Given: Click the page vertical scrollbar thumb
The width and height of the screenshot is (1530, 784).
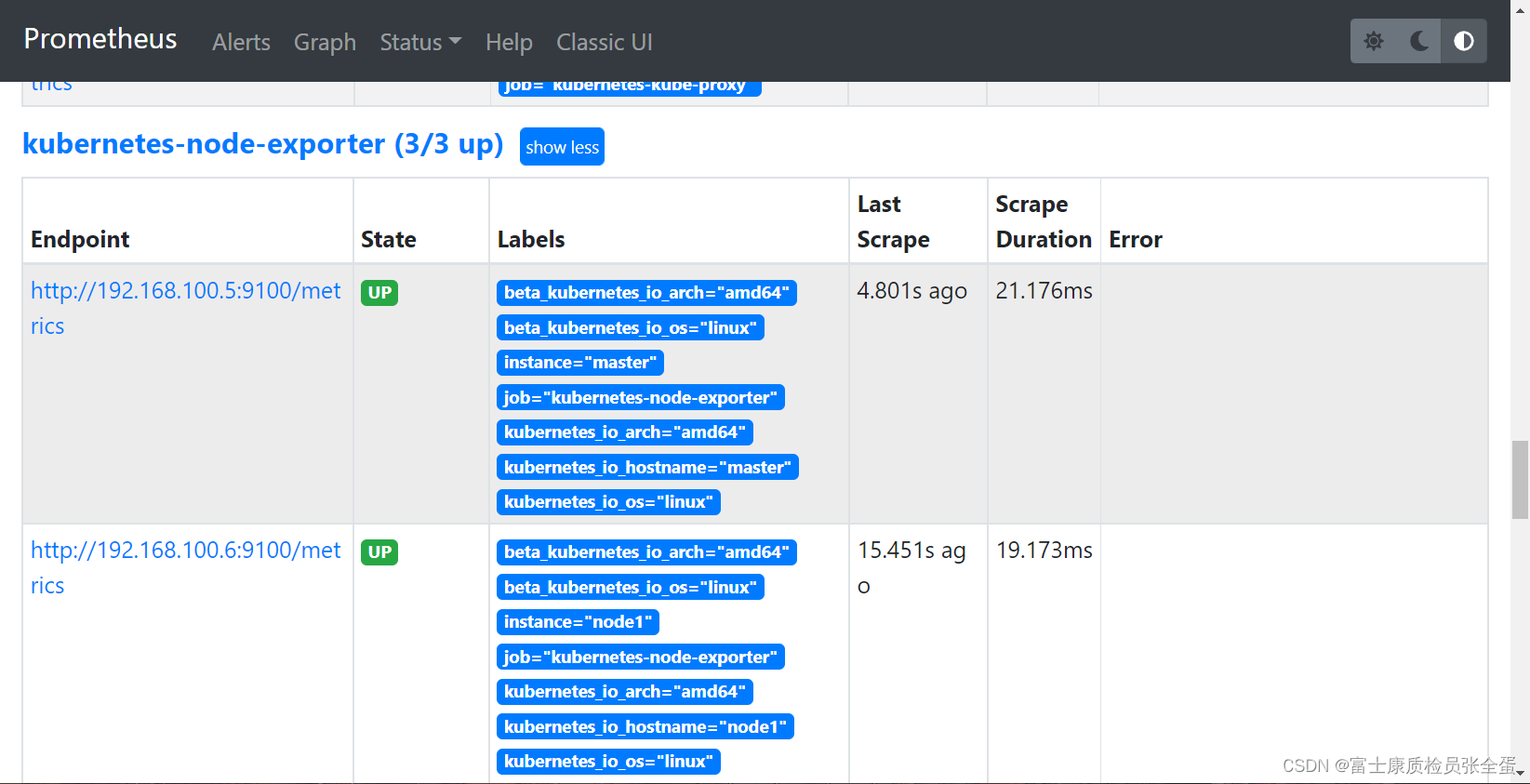Looking at the screenshot, I should tap(1521, 480).
